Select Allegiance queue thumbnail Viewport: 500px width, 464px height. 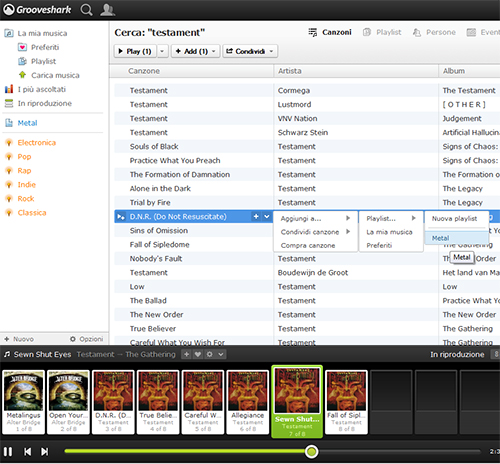[x=248, y=402]
